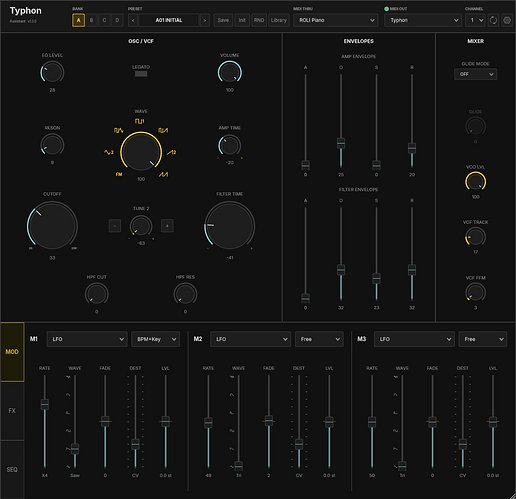
Task: Go to next preset arrow
Action: 204,20
